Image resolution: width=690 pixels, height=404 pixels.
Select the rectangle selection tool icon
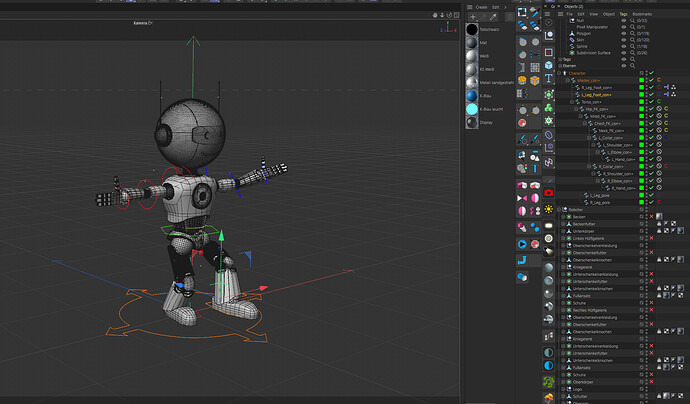[522, 12]
